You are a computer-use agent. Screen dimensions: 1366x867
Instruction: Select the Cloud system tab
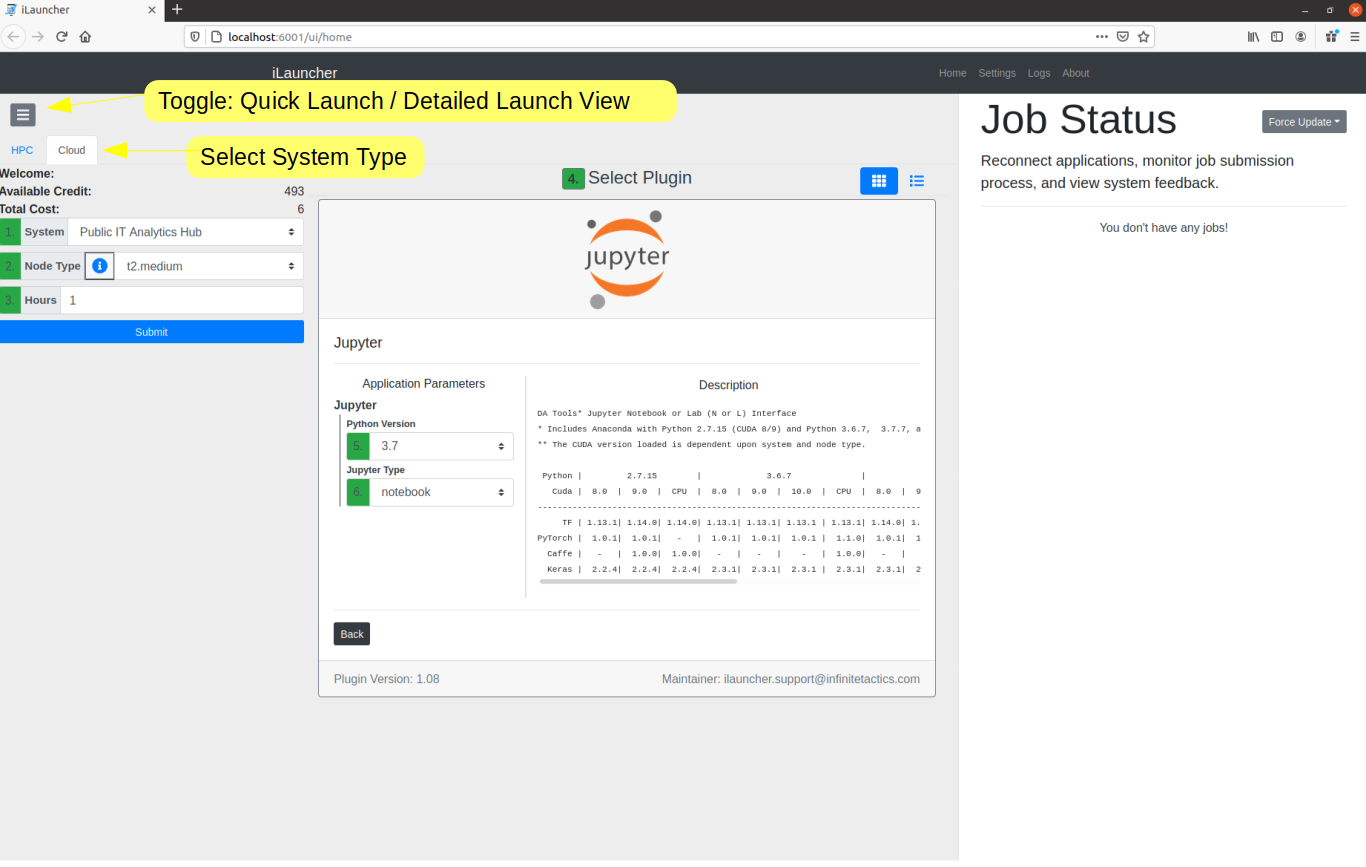pos(72,150)
